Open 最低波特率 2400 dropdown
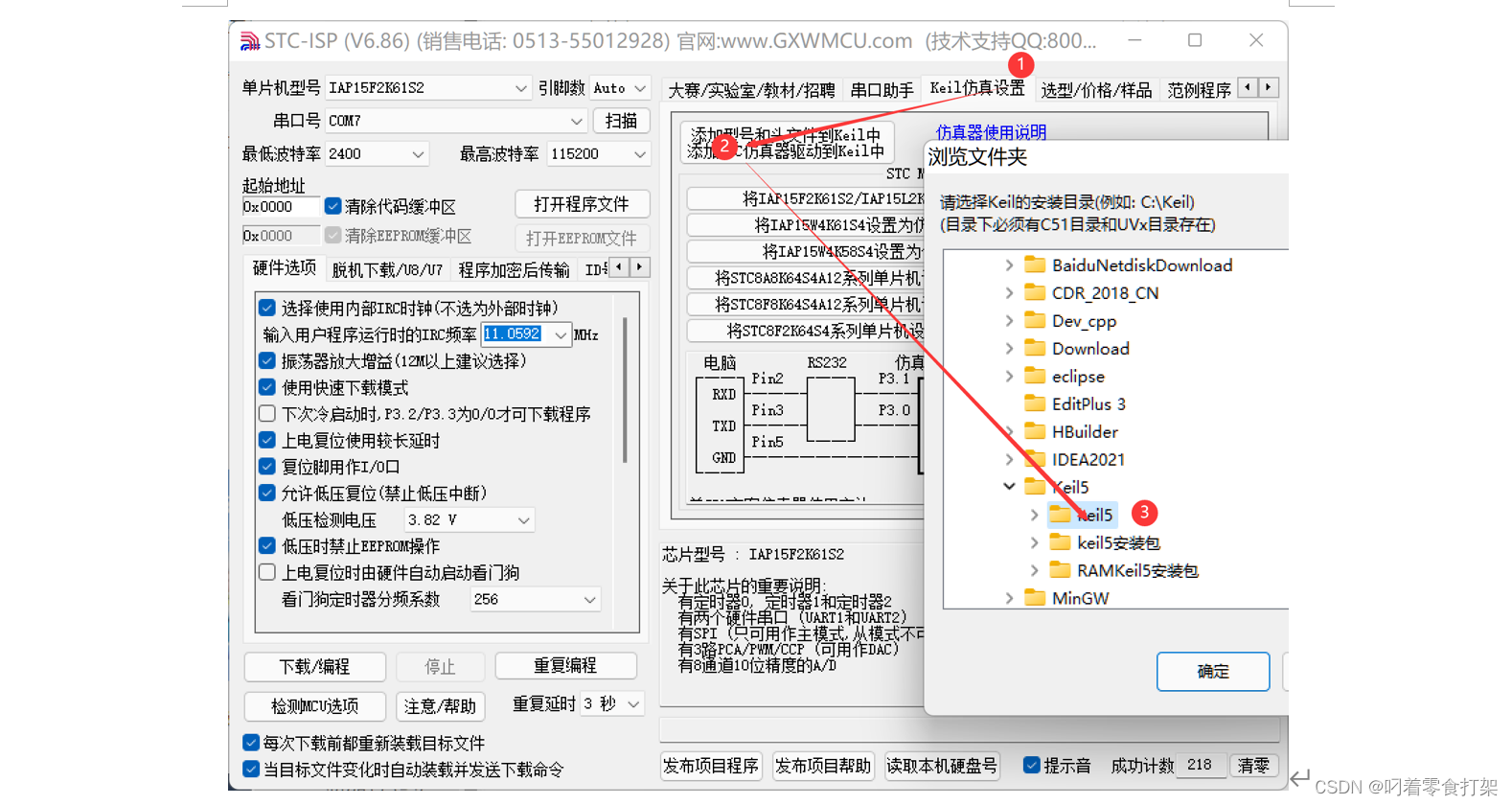The height and width of the screenshot is (805, 1512). point(377,153)
